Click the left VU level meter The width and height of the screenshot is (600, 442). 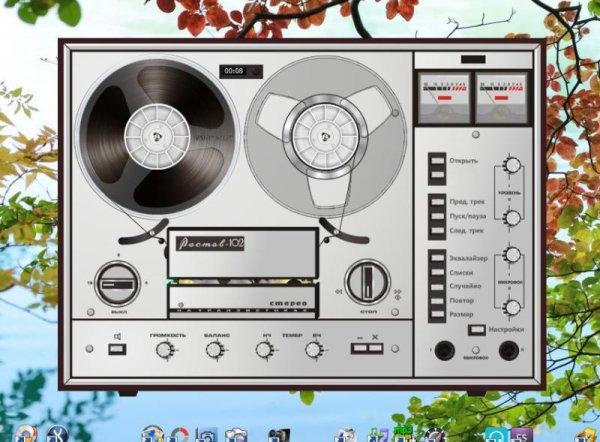[x=444, y=98]
